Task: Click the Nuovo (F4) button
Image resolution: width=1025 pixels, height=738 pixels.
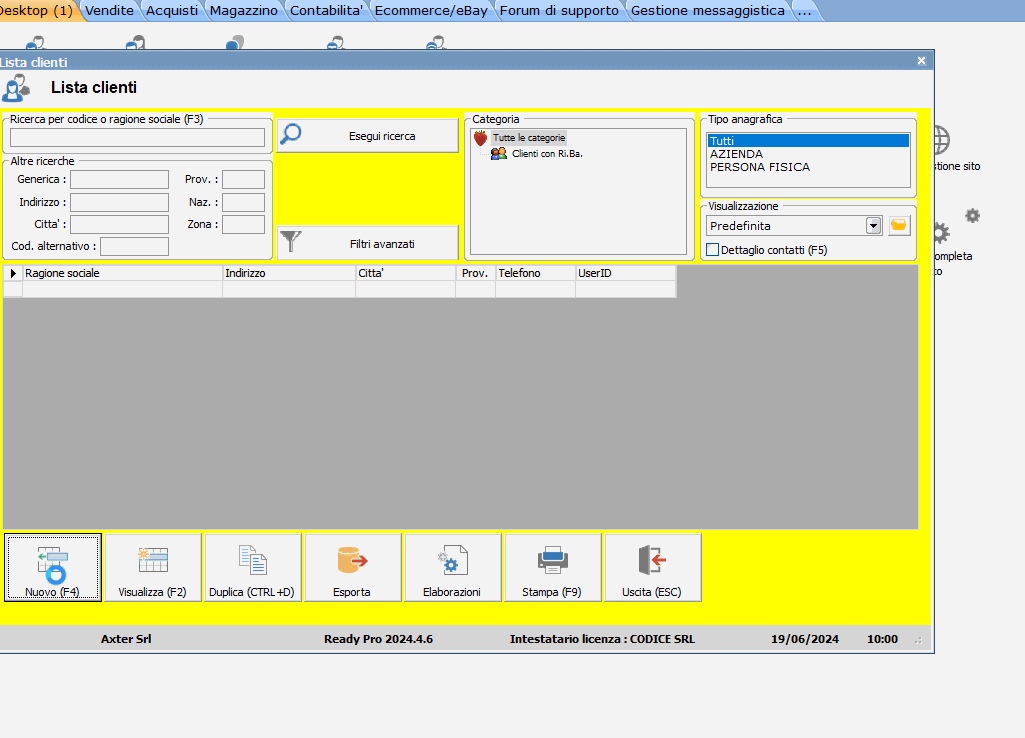Action: [53, 567]
